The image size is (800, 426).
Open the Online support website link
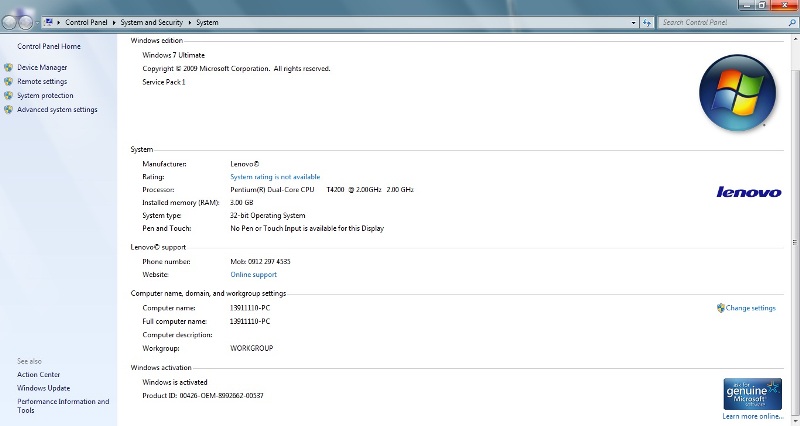coord(254,274)
